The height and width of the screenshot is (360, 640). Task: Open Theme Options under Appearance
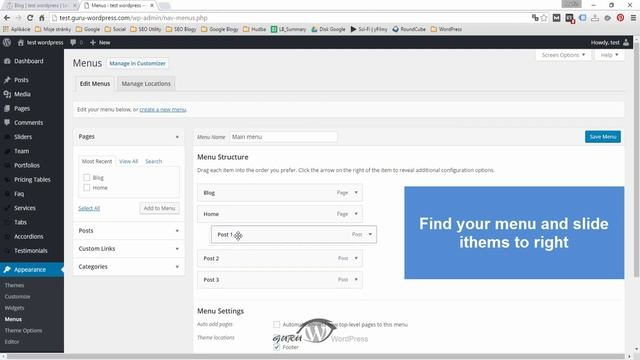23,331
